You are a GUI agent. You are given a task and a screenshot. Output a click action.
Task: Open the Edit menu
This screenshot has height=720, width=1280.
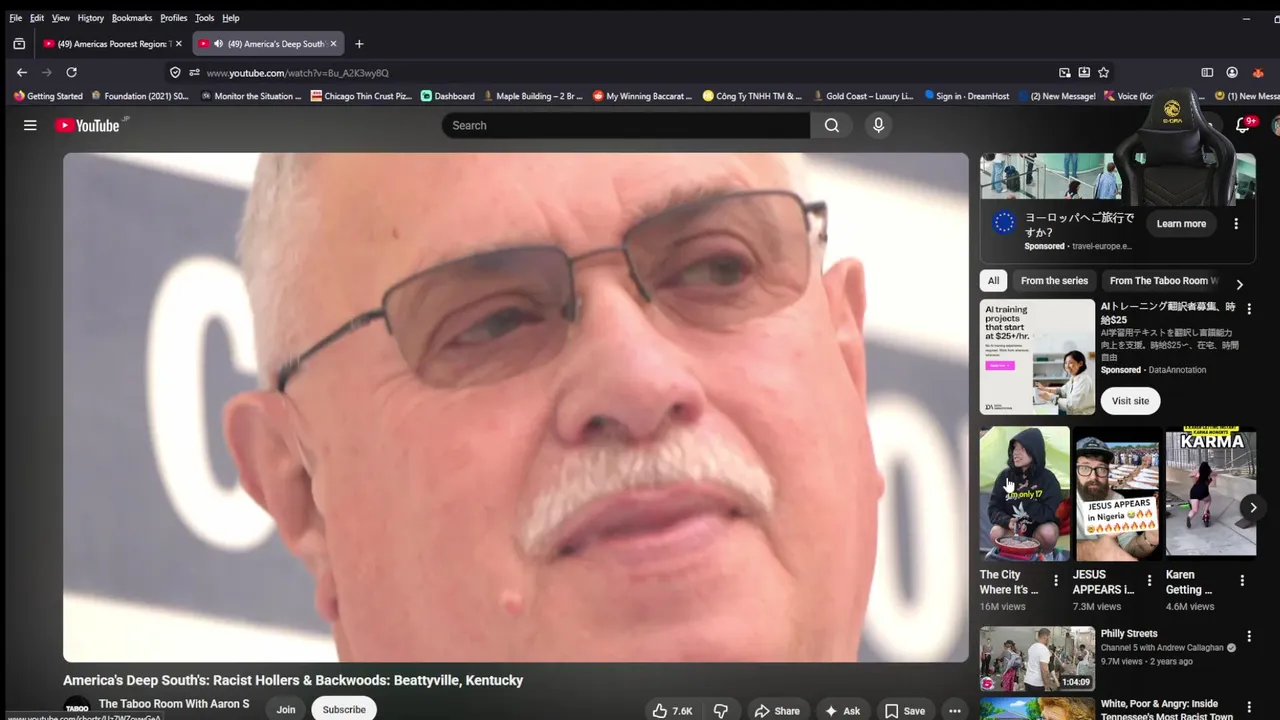pyautogui.click(x=37, y=18)
